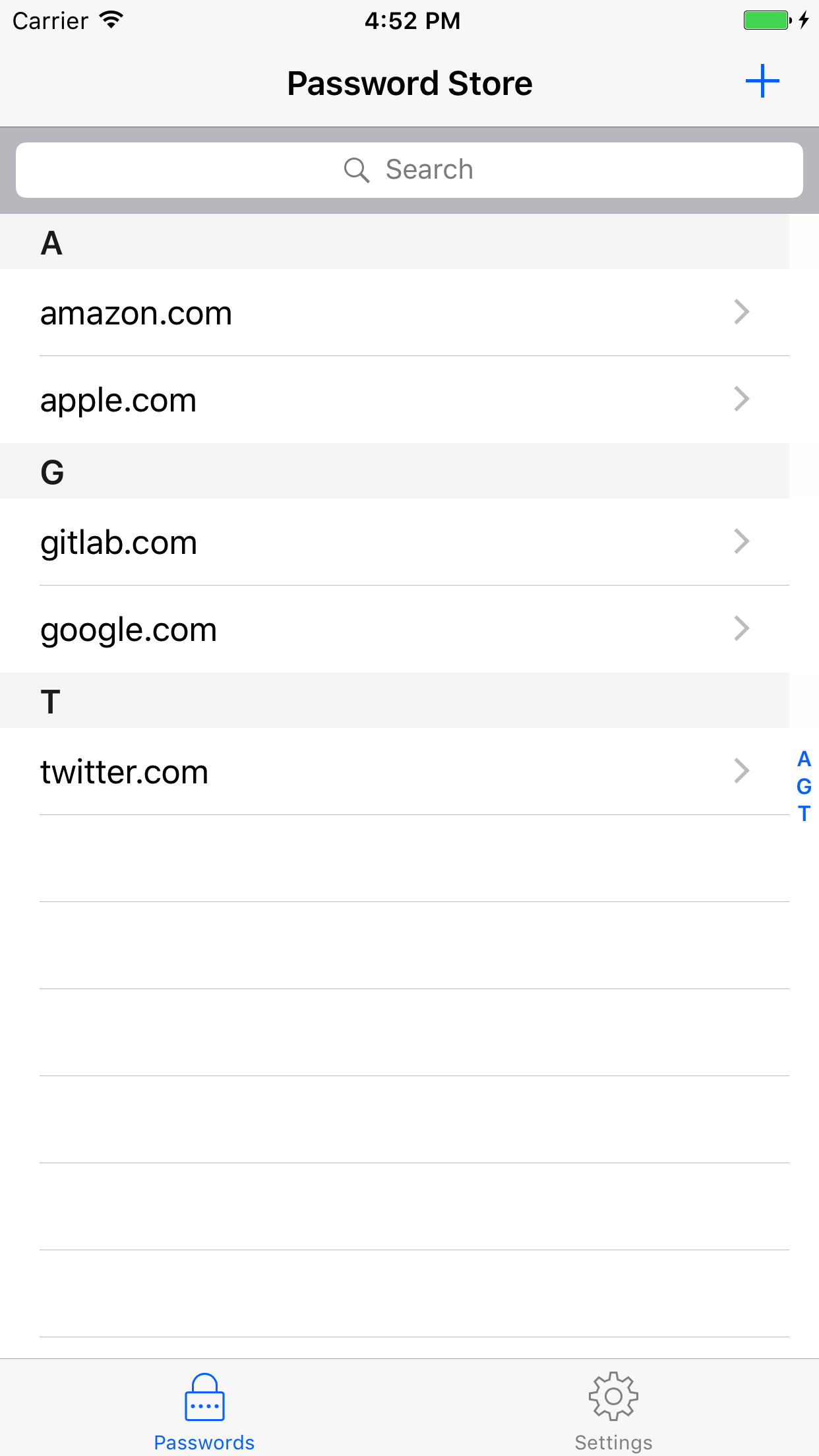Image resolution: width=819 pixels, height=1456 pixels.
Task: Tap the Settings gear icon
Action: (613, 1395)
